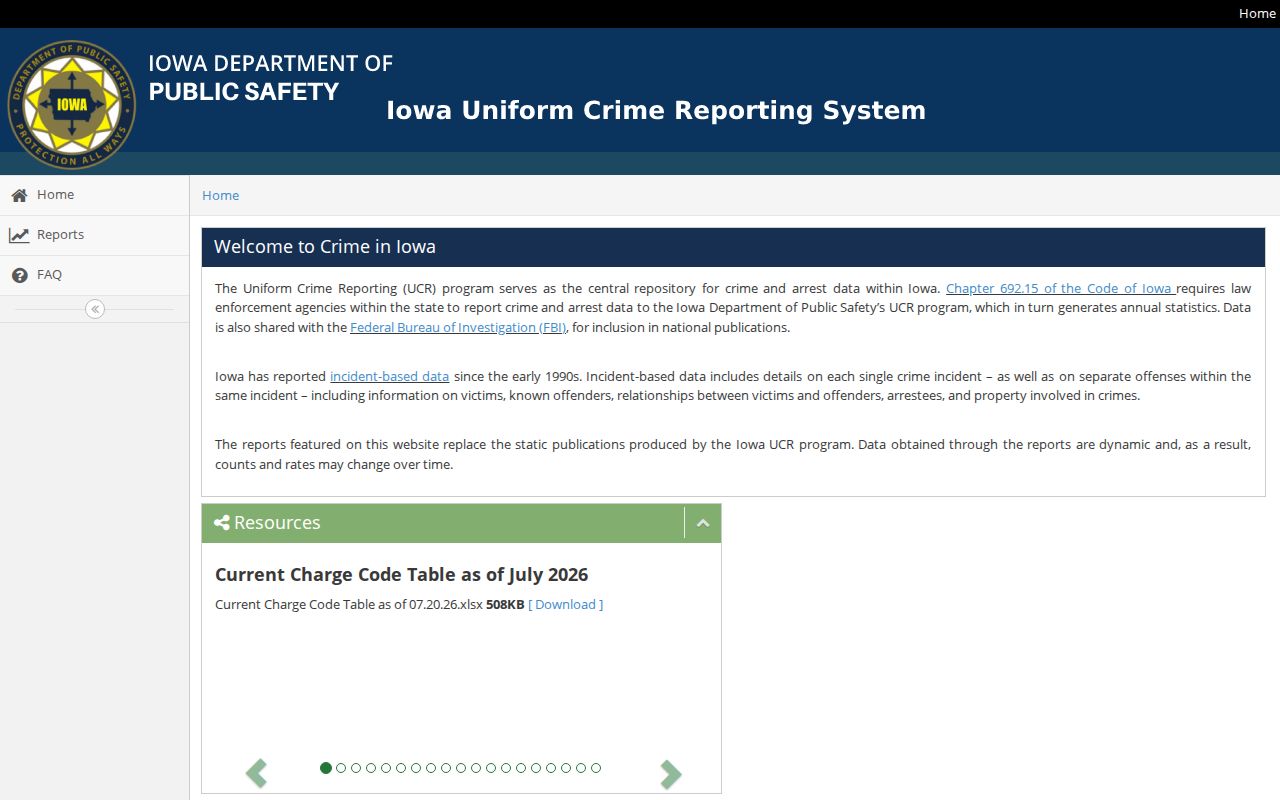Select the last carousel indicator dot

click(x=596, y=768)
